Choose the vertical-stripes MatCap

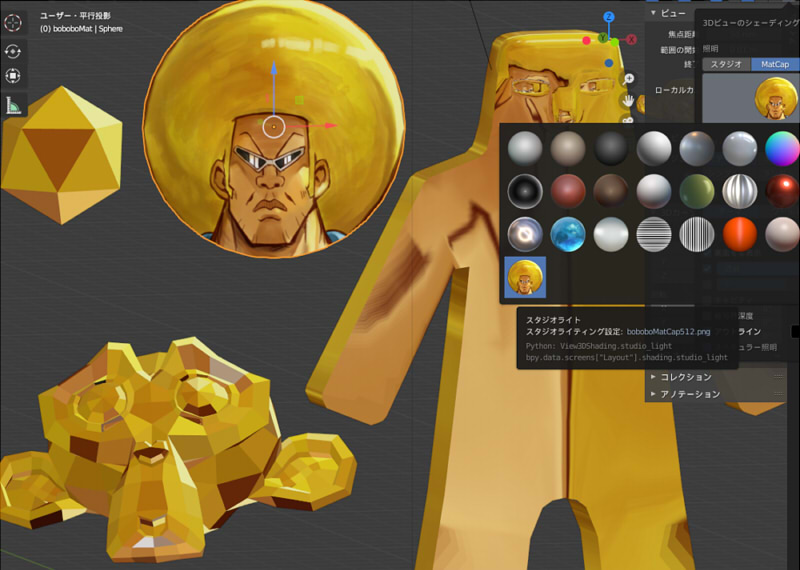tap(696, 234)
